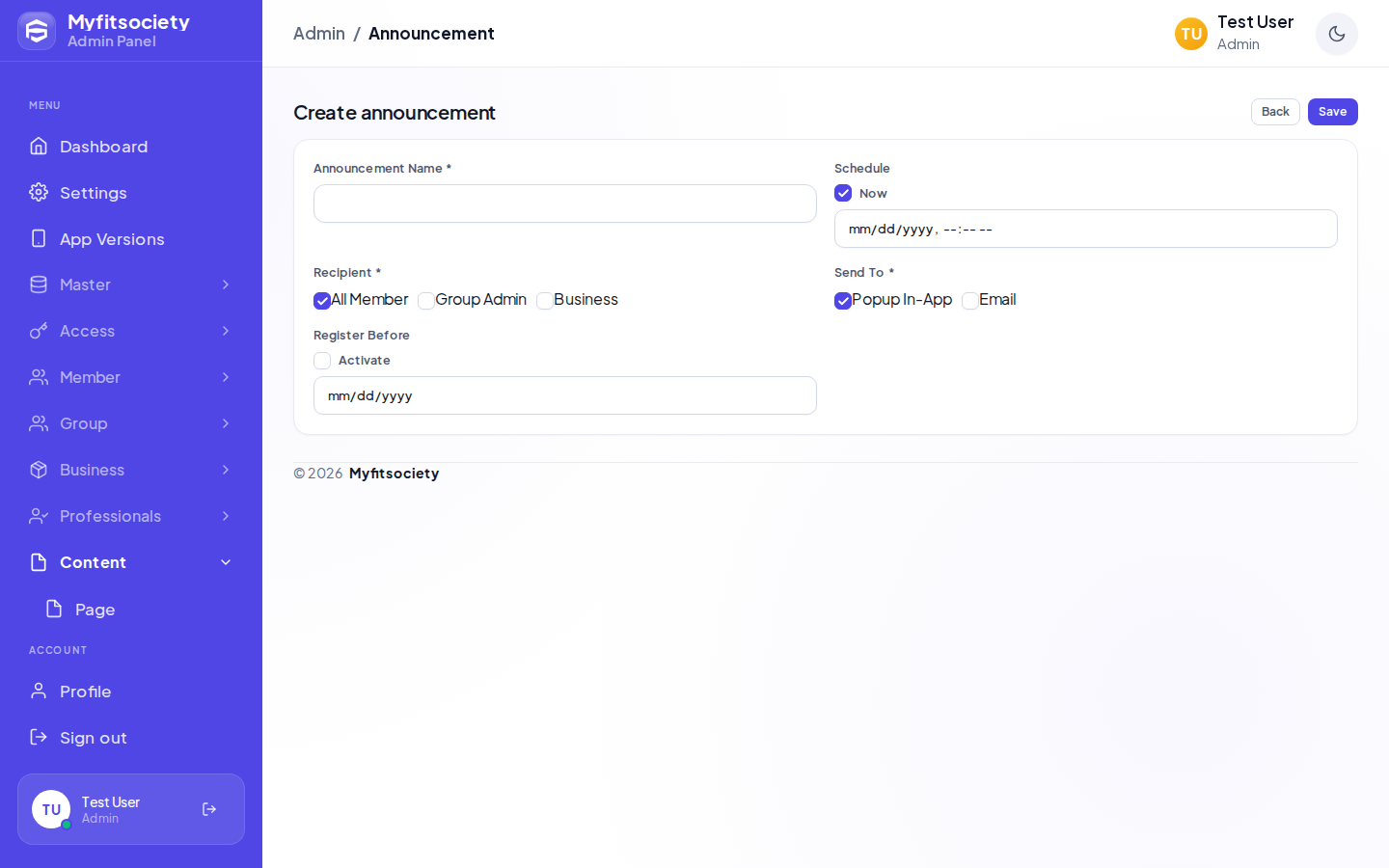Viewport: 1389px width, 868px height.
Task: Click the Sign out arrow icon
Action: pyautogui.click(x=39, y=737)
